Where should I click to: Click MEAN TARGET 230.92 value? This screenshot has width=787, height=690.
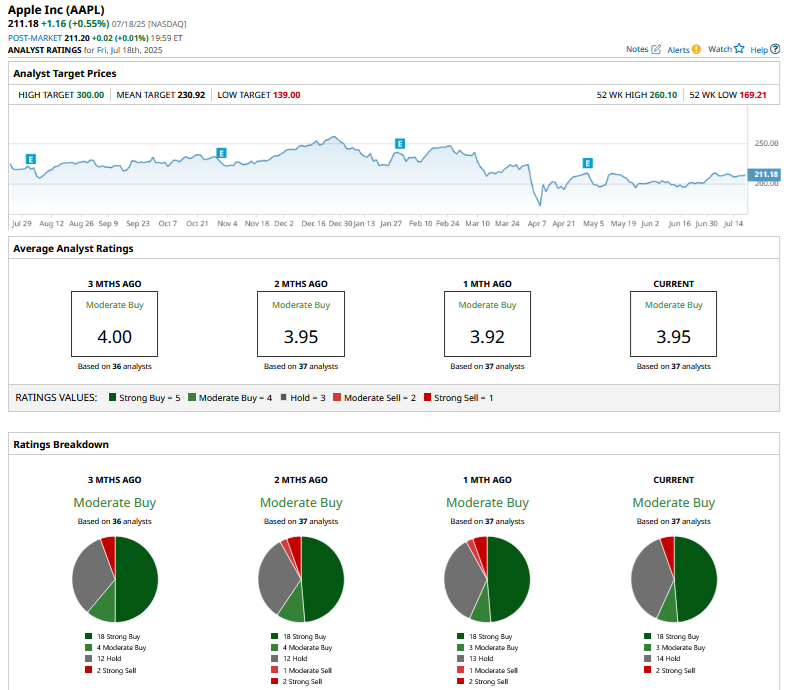pyautogui.click(x=191, y=95)
